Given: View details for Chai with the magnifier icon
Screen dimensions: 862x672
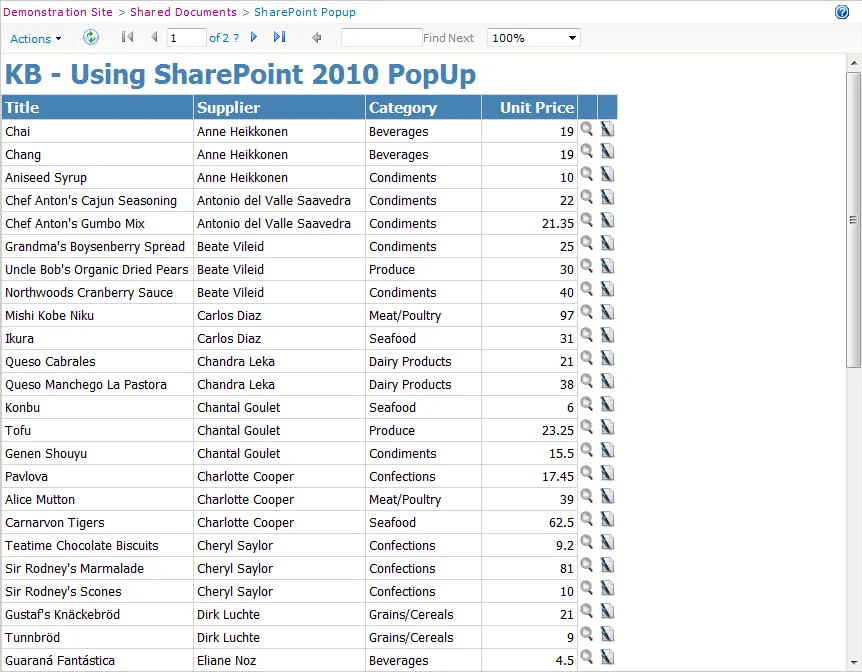Looking at the screenshot, I should [587, 128].
